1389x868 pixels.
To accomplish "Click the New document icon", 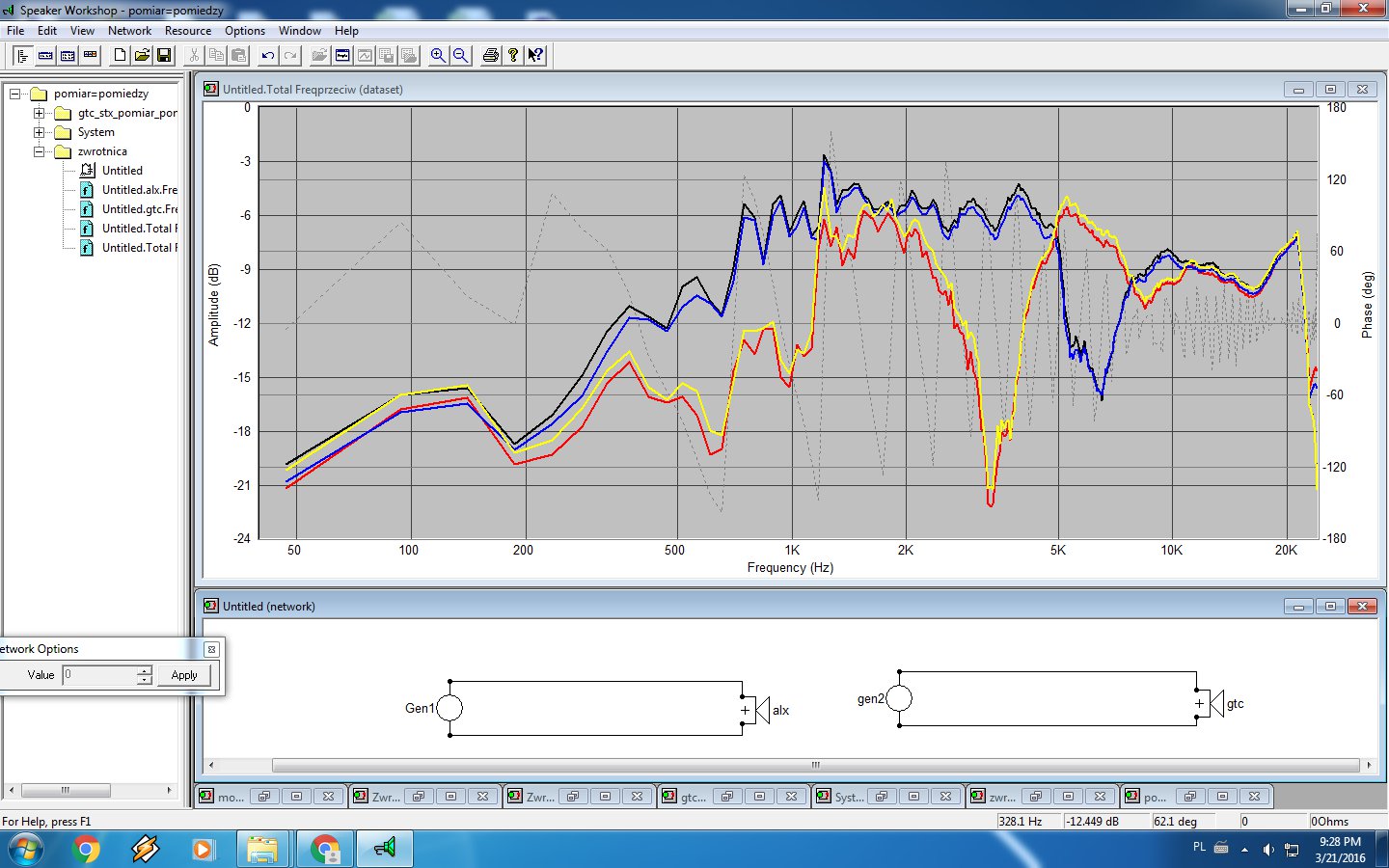I will (120, 55).
